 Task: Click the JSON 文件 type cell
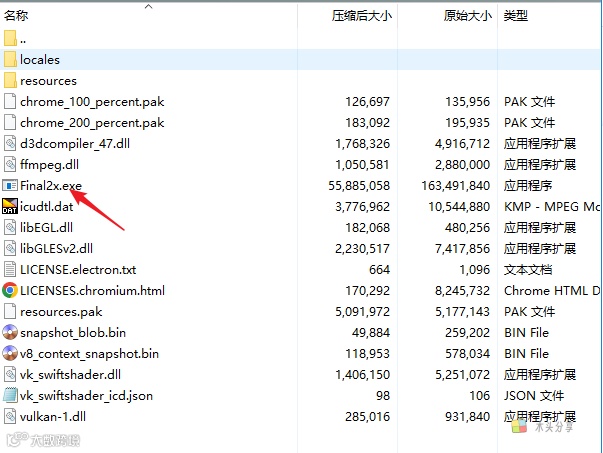534,395
